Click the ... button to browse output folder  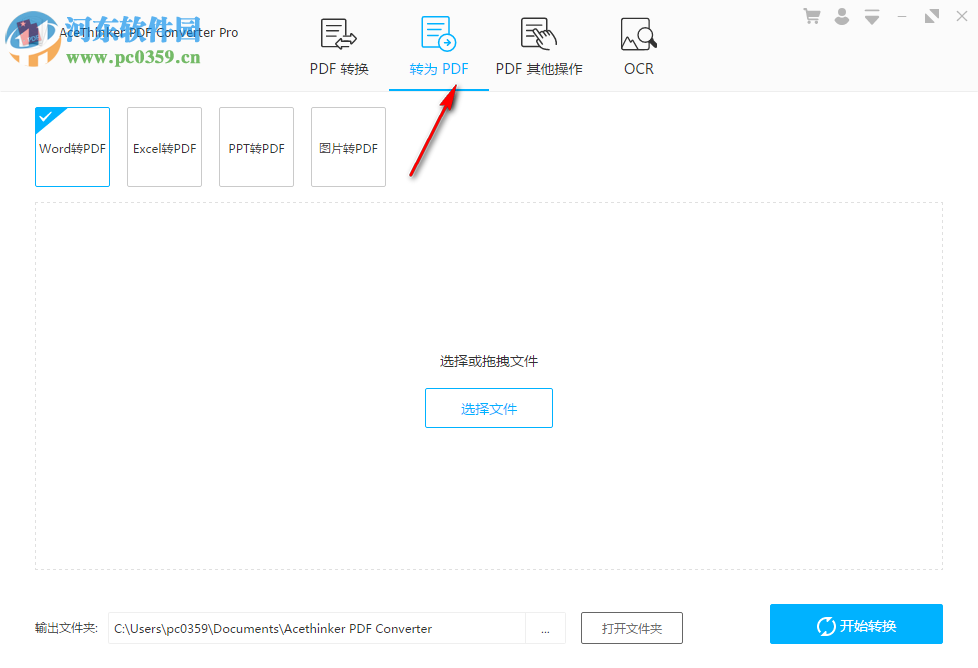[546, 628]
